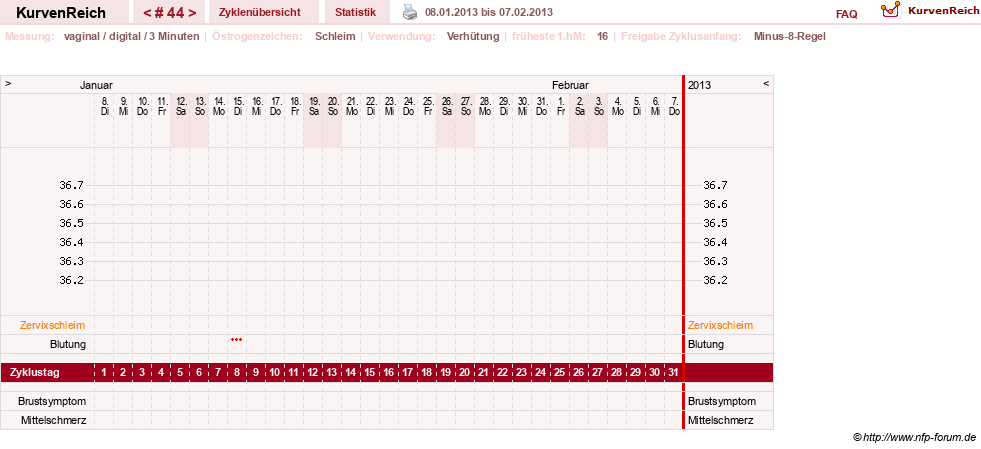Click the Februar month label
The width and height of the screenshot is (981, 449).
click(570, 85)
